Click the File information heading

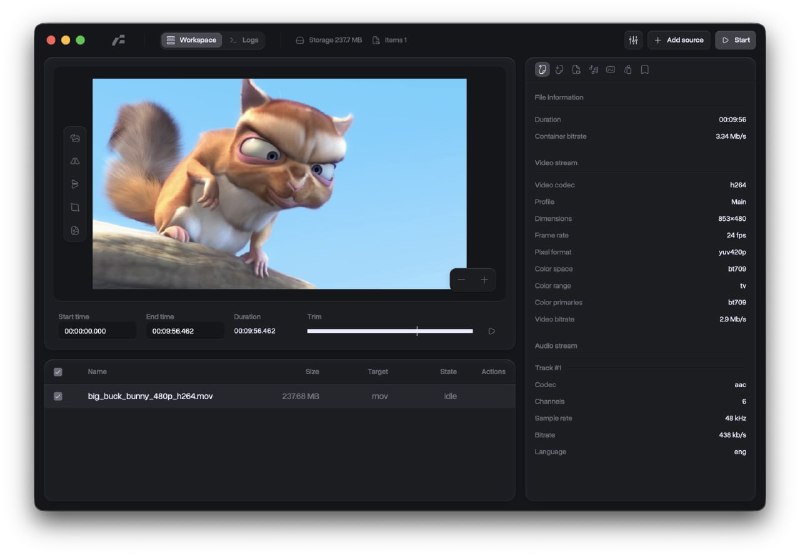559,97
